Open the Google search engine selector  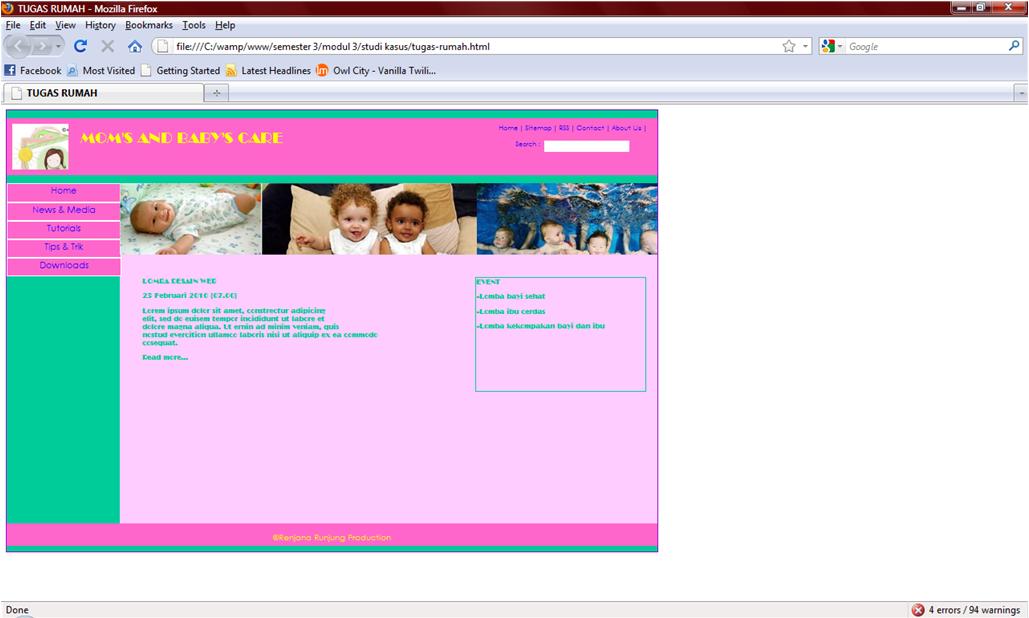click(831, 47)
